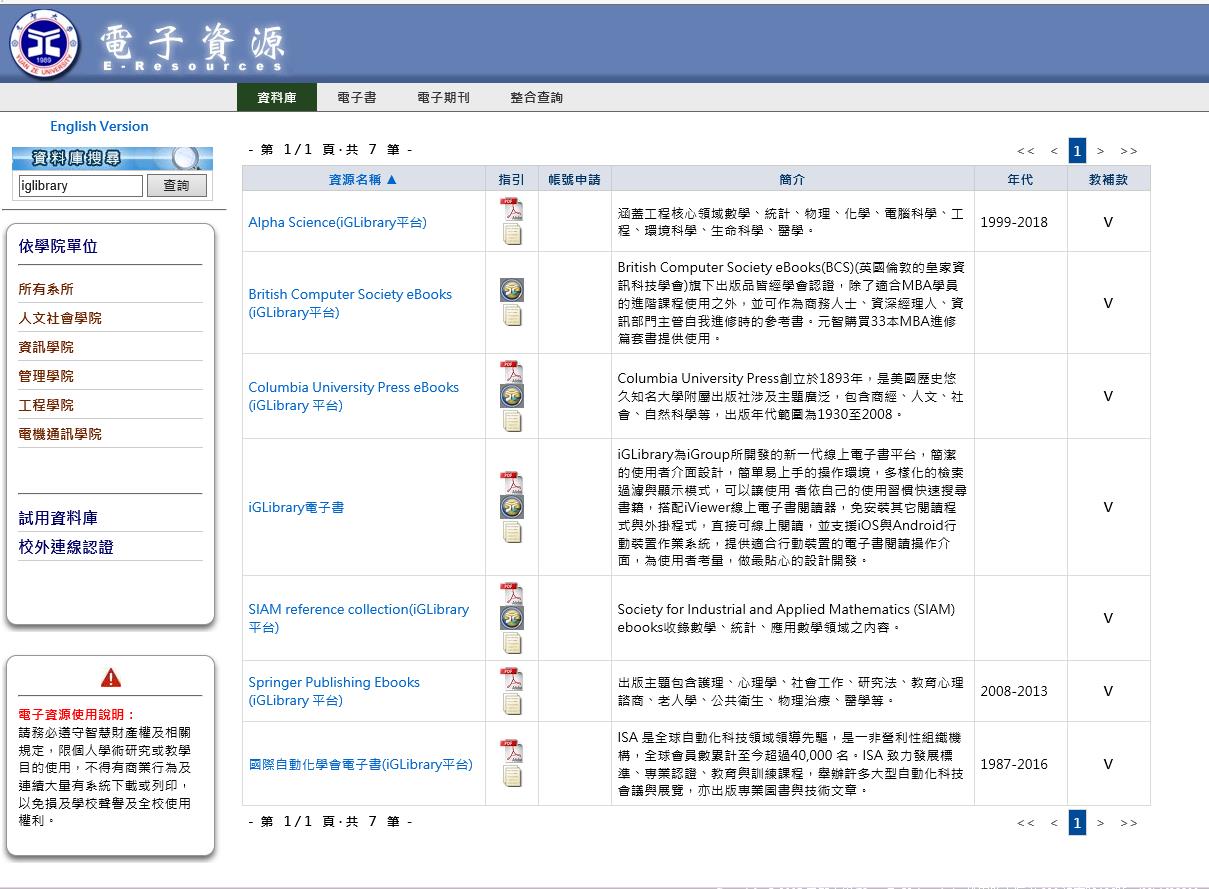The height and width of the screenshot is (889, 1209).
Task: Open the PDF guide for Alpha Science
Action: (512, 209)
